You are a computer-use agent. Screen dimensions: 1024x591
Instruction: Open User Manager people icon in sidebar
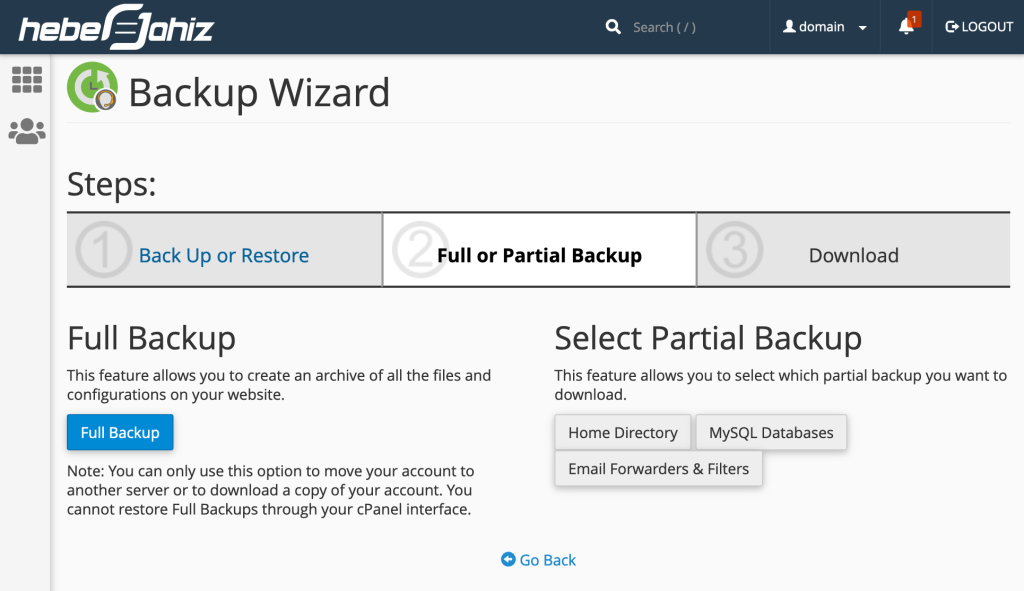[27, 131]
